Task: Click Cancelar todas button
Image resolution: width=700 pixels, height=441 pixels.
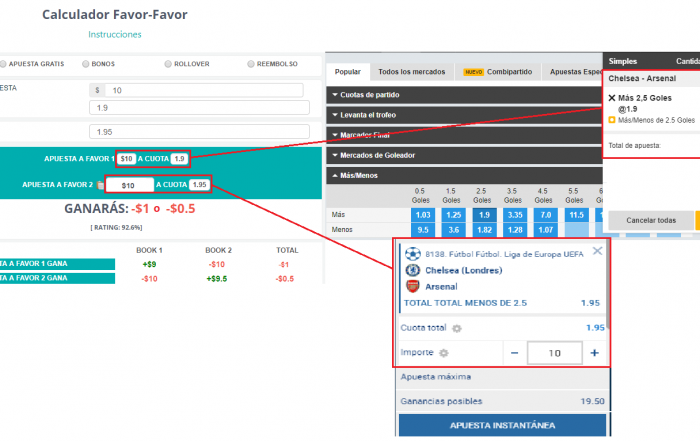Action: point(651,220)
